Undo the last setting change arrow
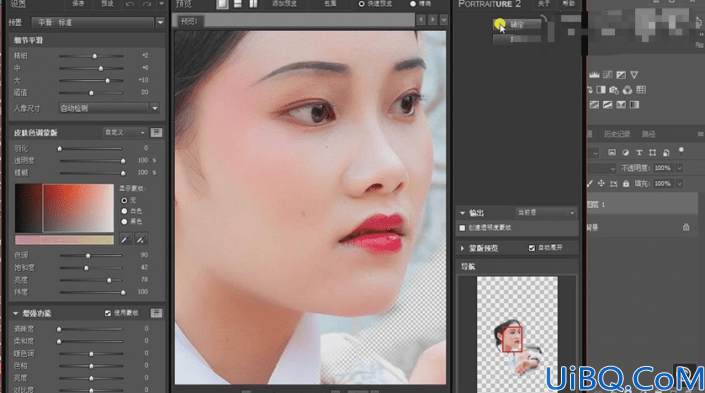The width and height of the screenshot is (705, 393). (130, 4)
